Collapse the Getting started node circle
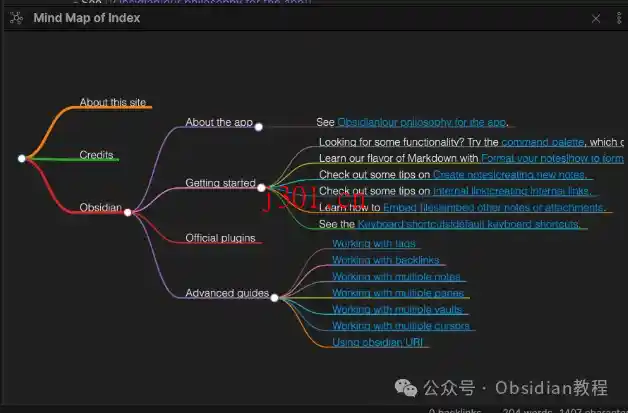Screen dimensions: 628x413 click(261, 187)
